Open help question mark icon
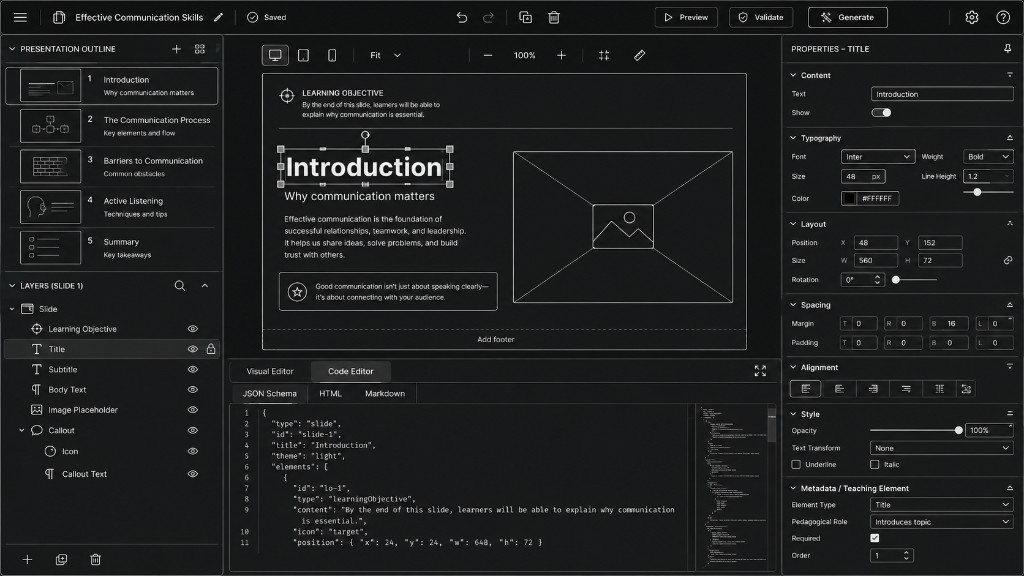 tap(1003, 18)
